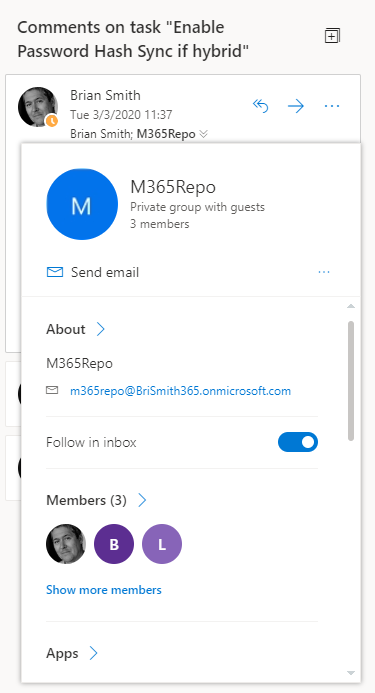The width and height of the screenshot is (375, 693).
Task: Expand the About section chevron
Action: 101,329
